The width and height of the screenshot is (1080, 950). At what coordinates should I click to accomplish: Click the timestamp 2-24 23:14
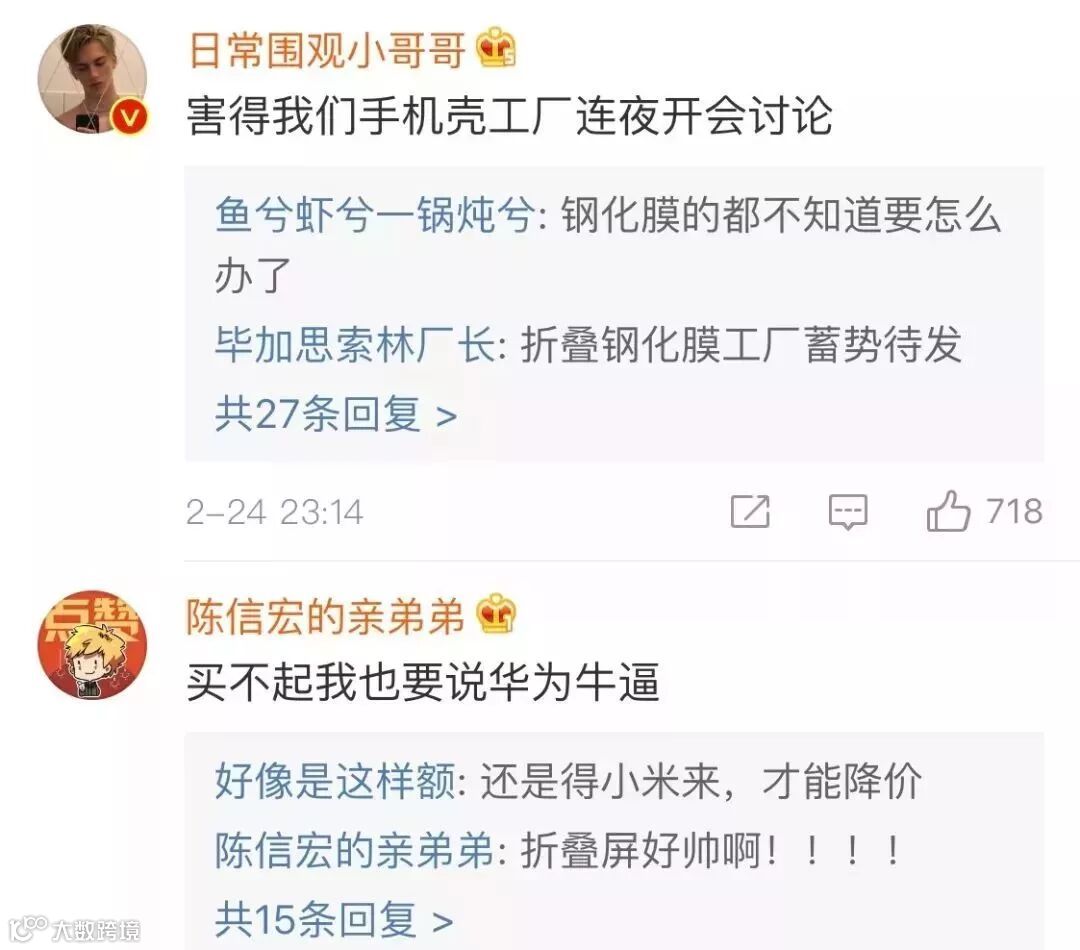(274, 512)
